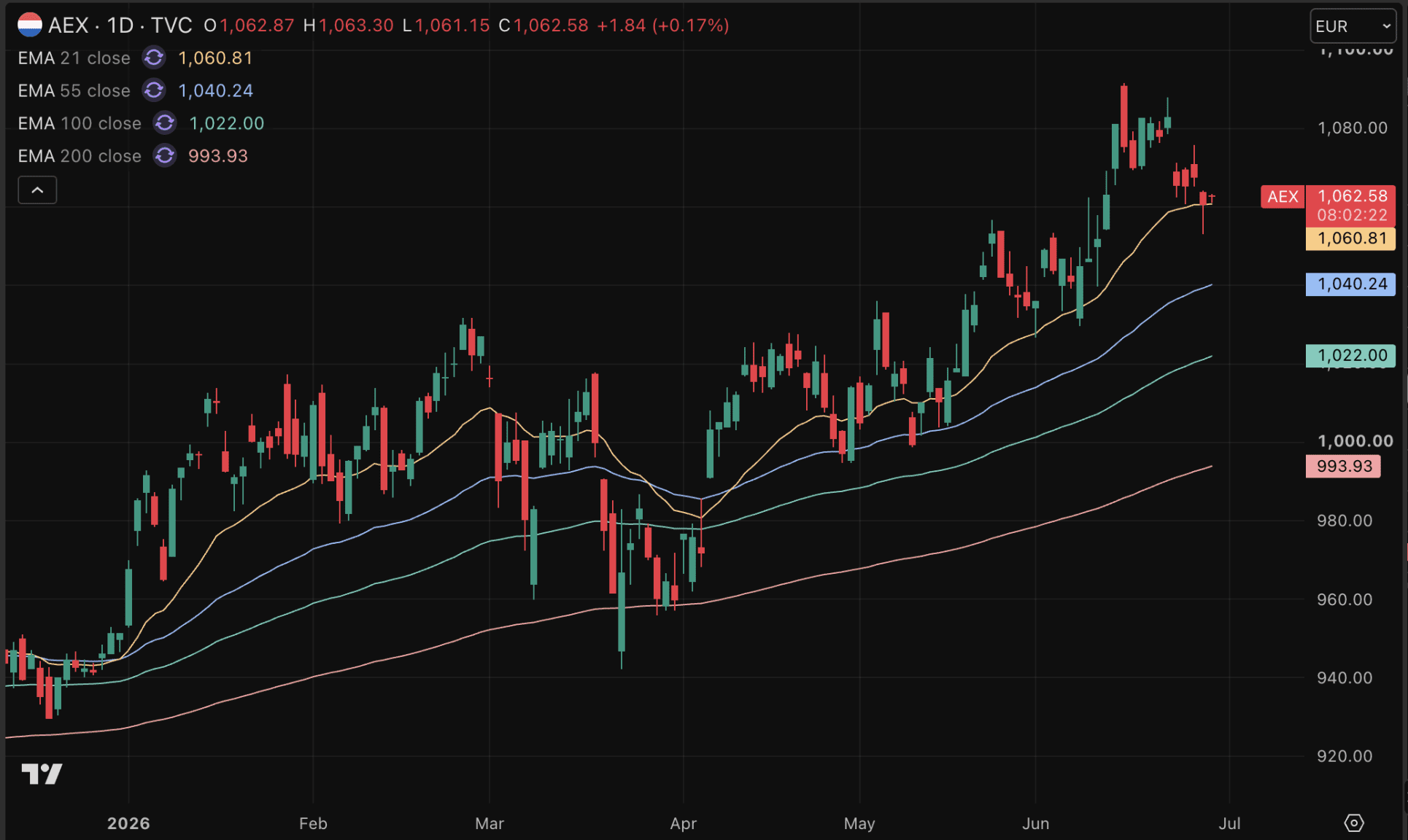Click the Jul label on the time axis
1408x840 pixels.
click(x=1229, y=824)
